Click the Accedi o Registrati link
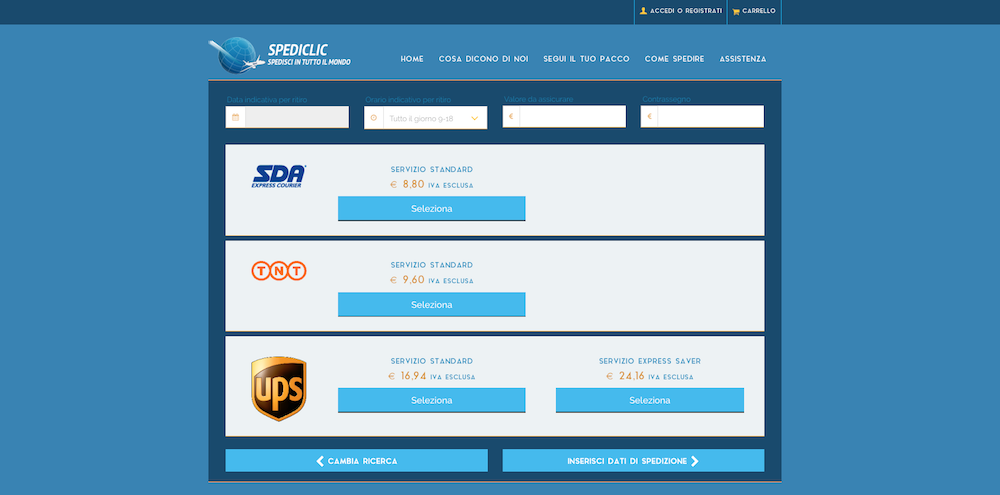This screenshot has width=1000, height=495. click(680, 11)
